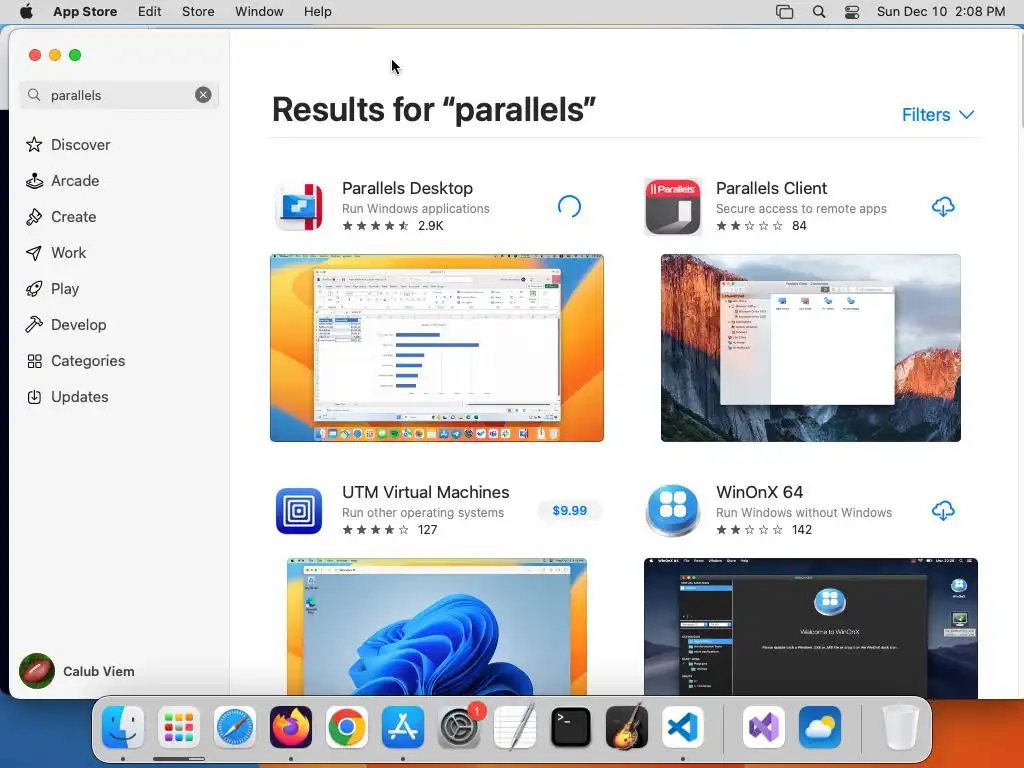Screen dimensions: 1024x768
Task: Open Spotlight search in menu bar
Action: tap(819, 12)
